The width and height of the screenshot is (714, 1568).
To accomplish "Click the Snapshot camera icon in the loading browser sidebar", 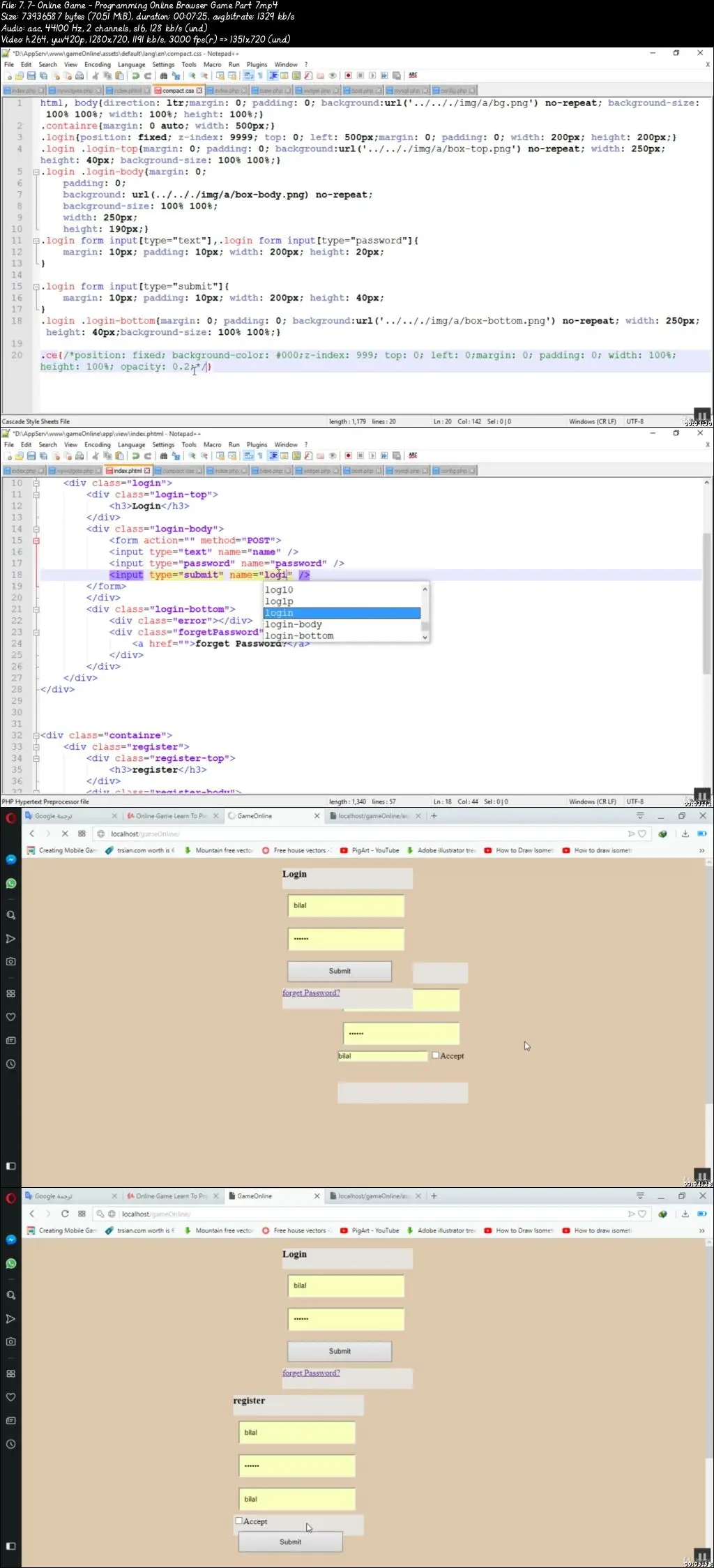I will click(10, 961).
